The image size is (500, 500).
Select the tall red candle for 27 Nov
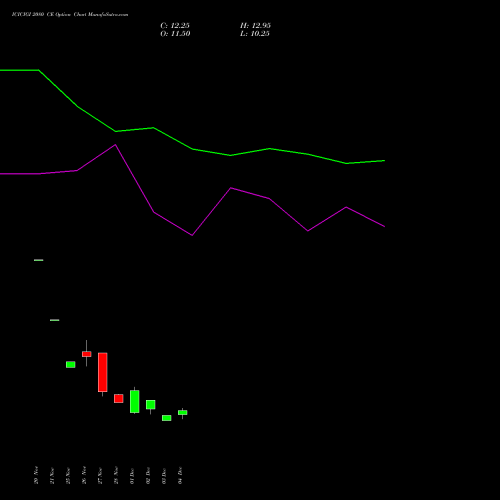click(x=103, y=372)
